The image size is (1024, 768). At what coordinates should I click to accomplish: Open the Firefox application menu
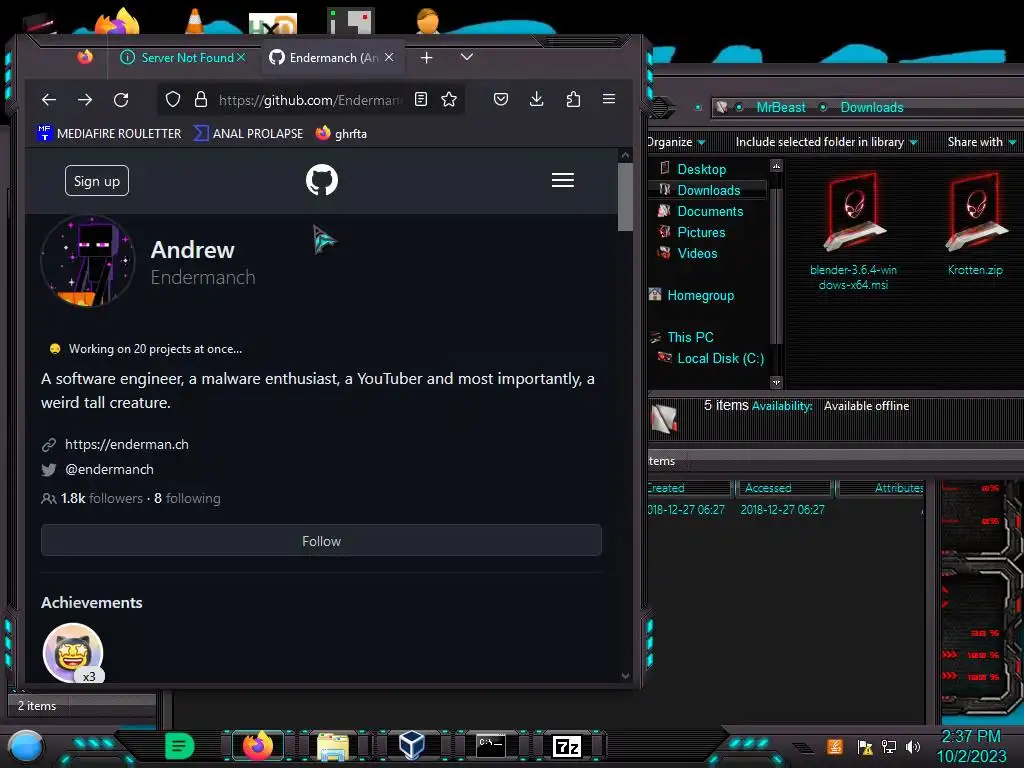tap(609, 99)
